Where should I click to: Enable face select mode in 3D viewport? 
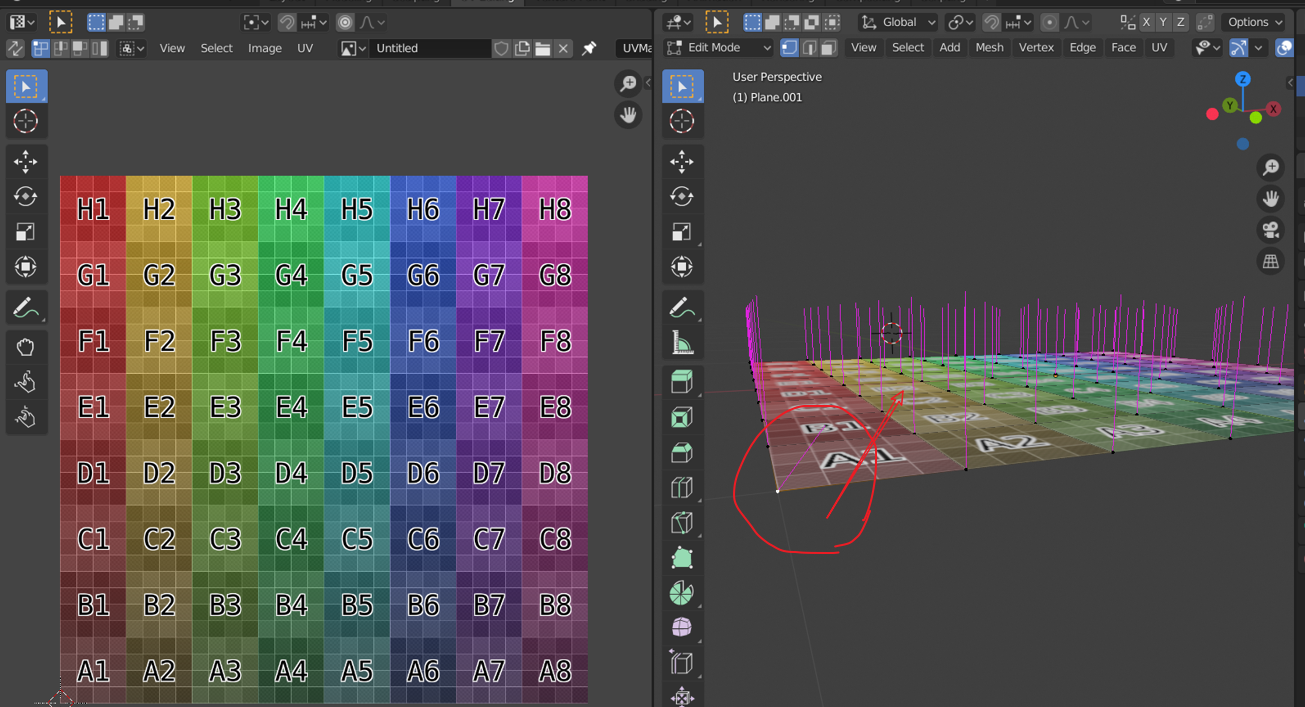pos(828,48)
